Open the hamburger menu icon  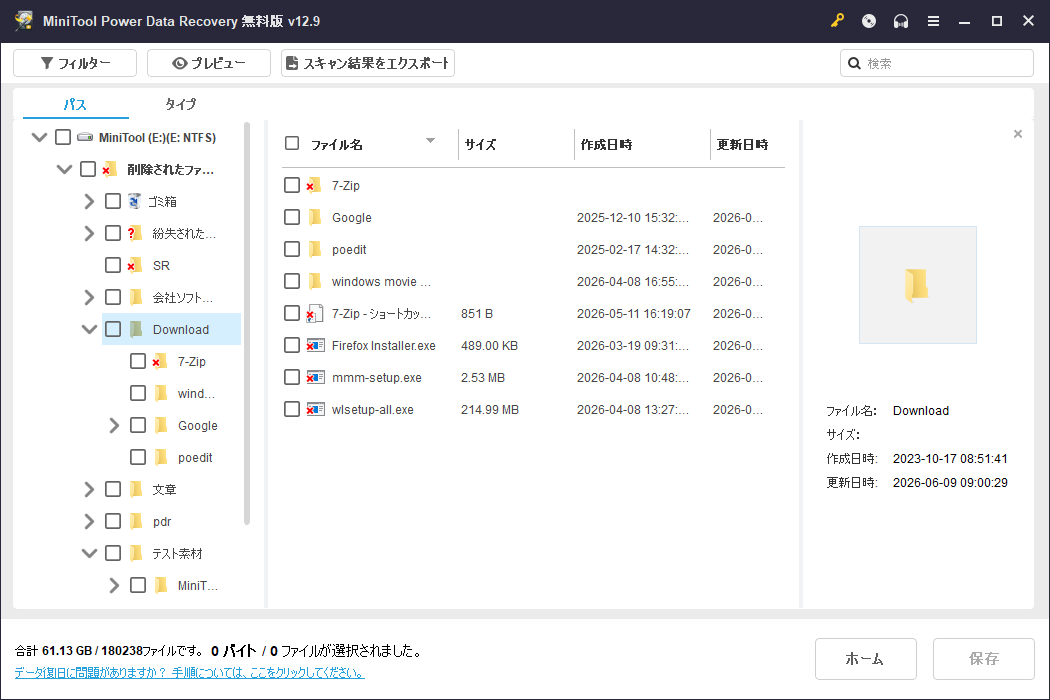click(933, 21)
